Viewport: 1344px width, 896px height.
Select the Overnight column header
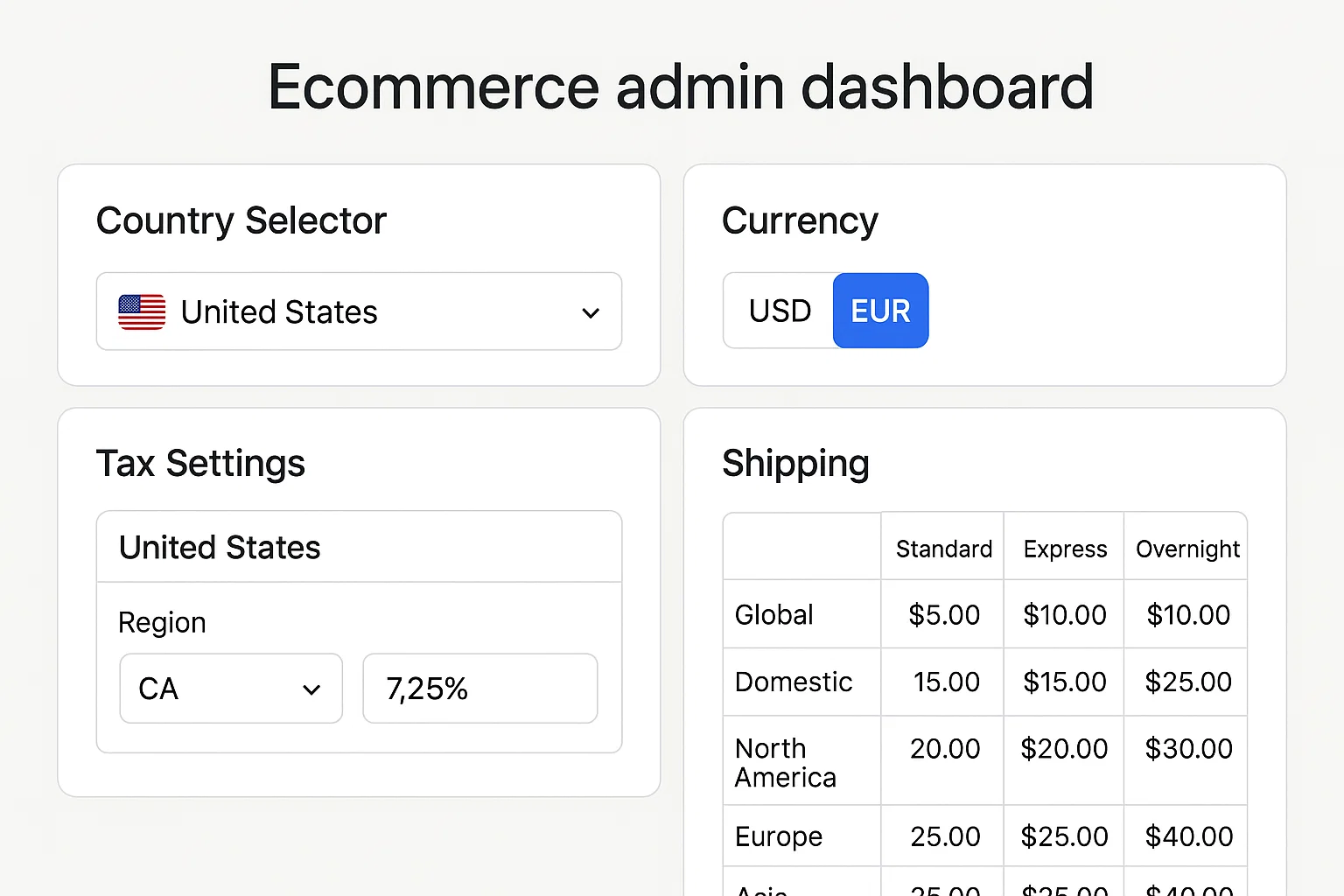tap(1186, 549)
